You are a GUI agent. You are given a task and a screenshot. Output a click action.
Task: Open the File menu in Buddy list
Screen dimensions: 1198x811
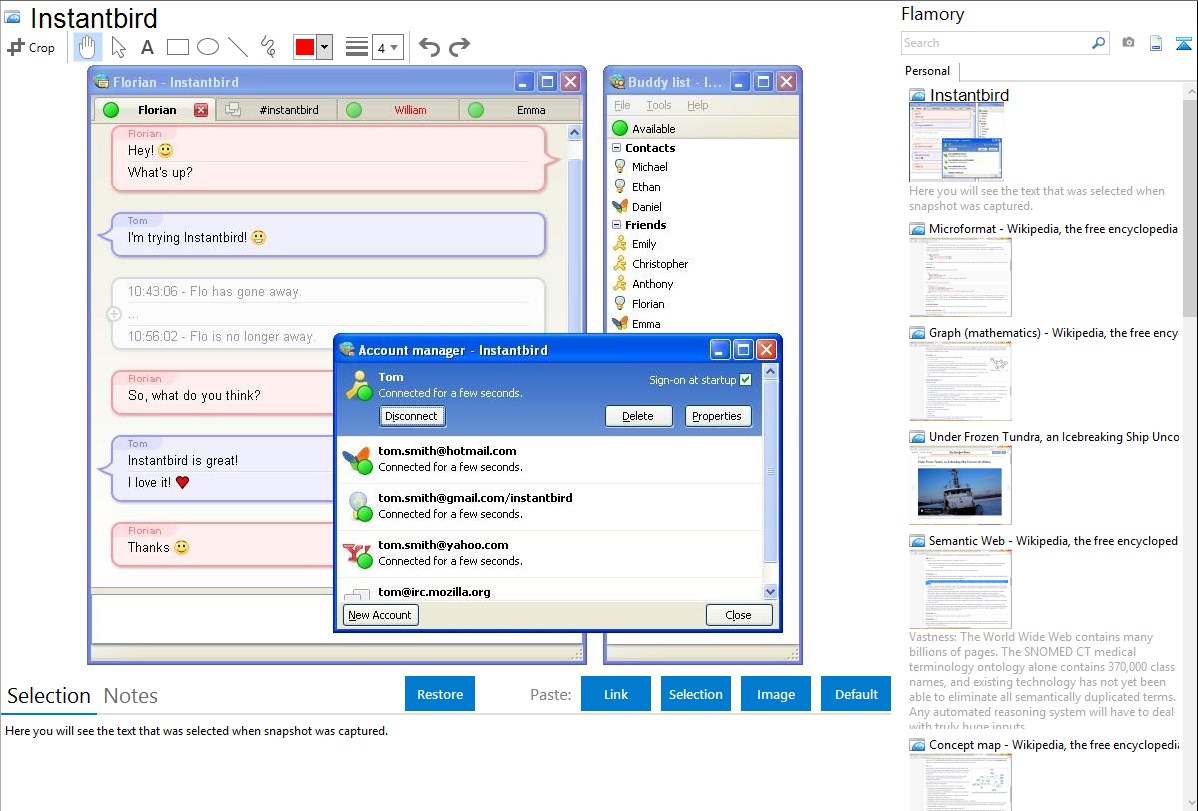pos(623,105)
